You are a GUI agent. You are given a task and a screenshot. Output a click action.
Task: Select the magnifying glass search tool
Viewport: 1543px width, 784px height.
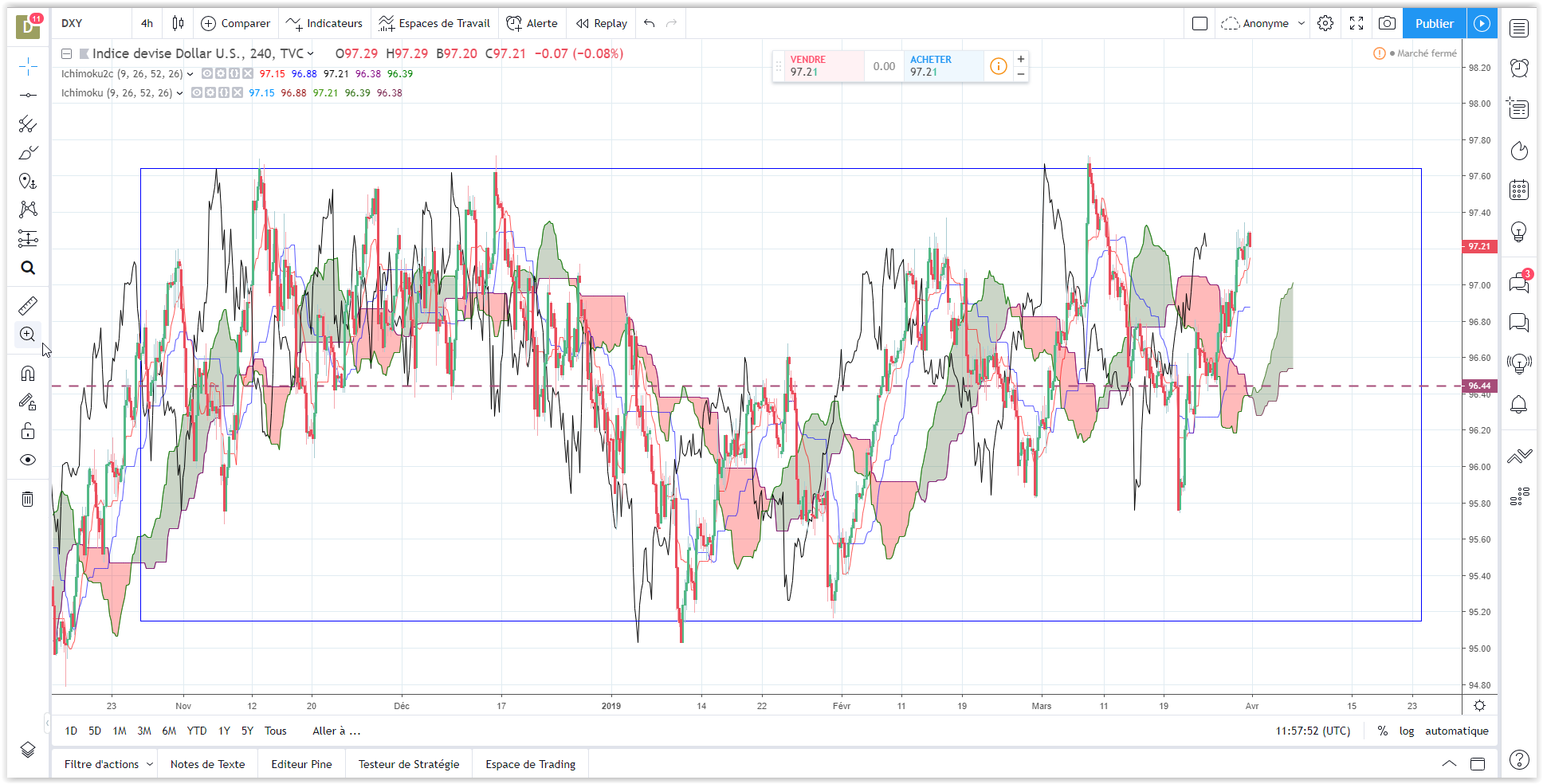(28, 268)
